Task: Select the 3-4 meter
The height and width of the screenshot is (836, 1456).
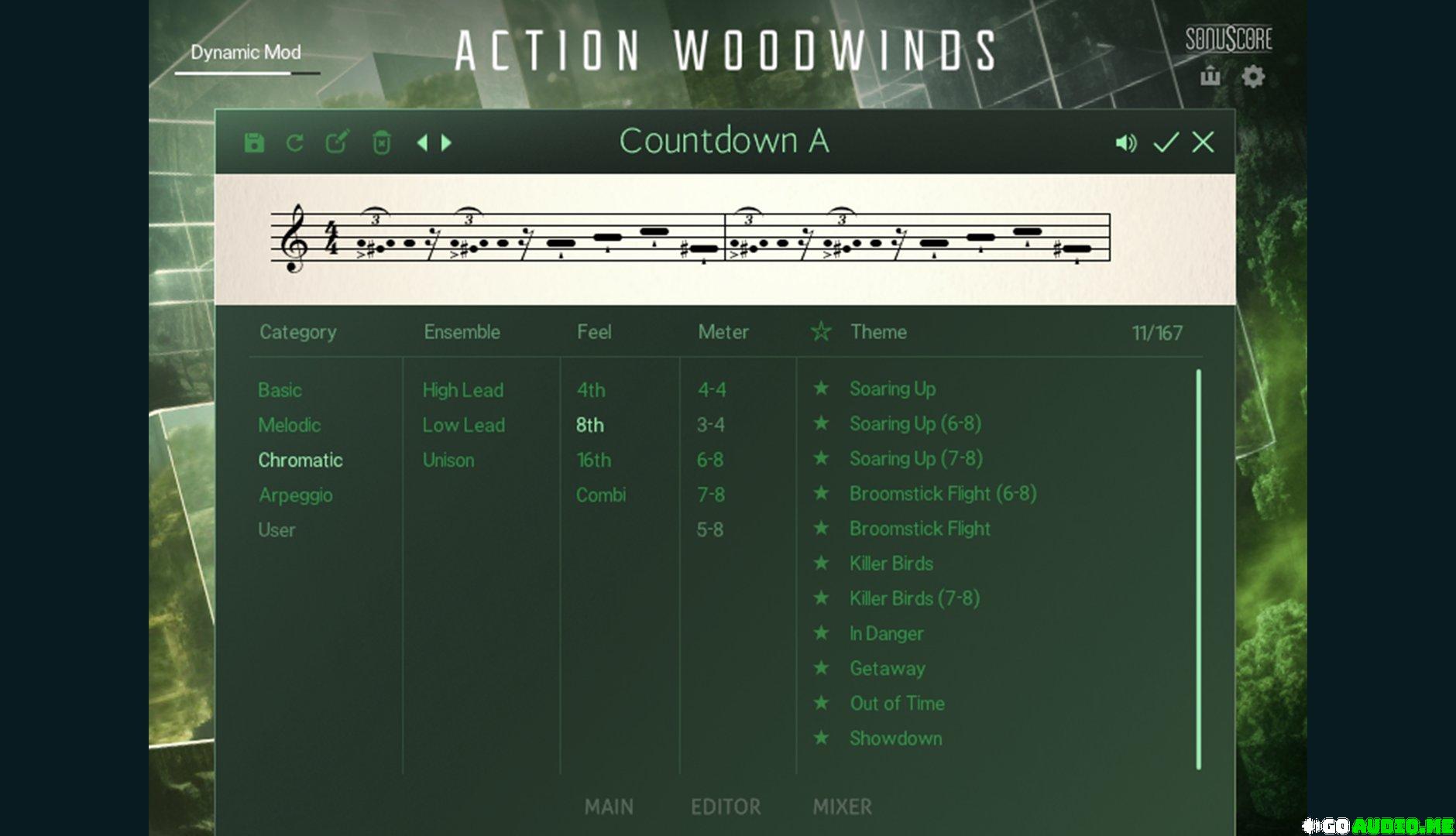Action: (710, 425)
